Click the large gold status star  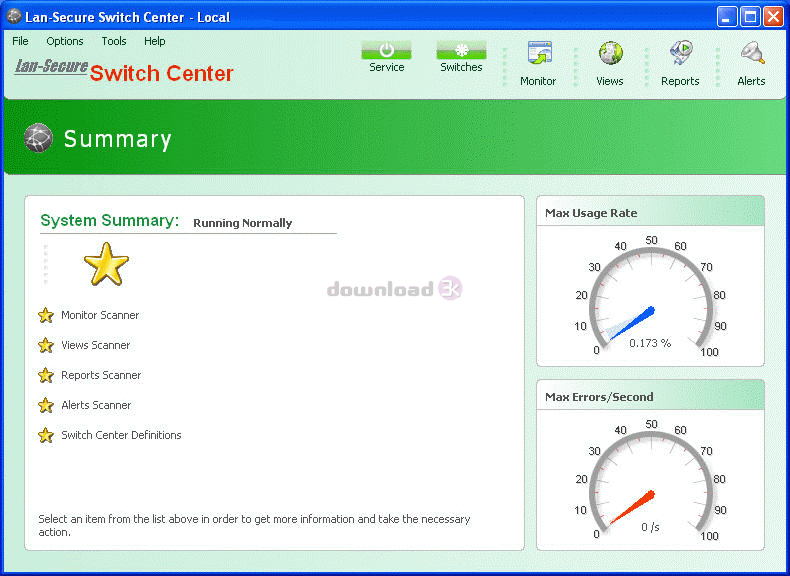(106, 264)
